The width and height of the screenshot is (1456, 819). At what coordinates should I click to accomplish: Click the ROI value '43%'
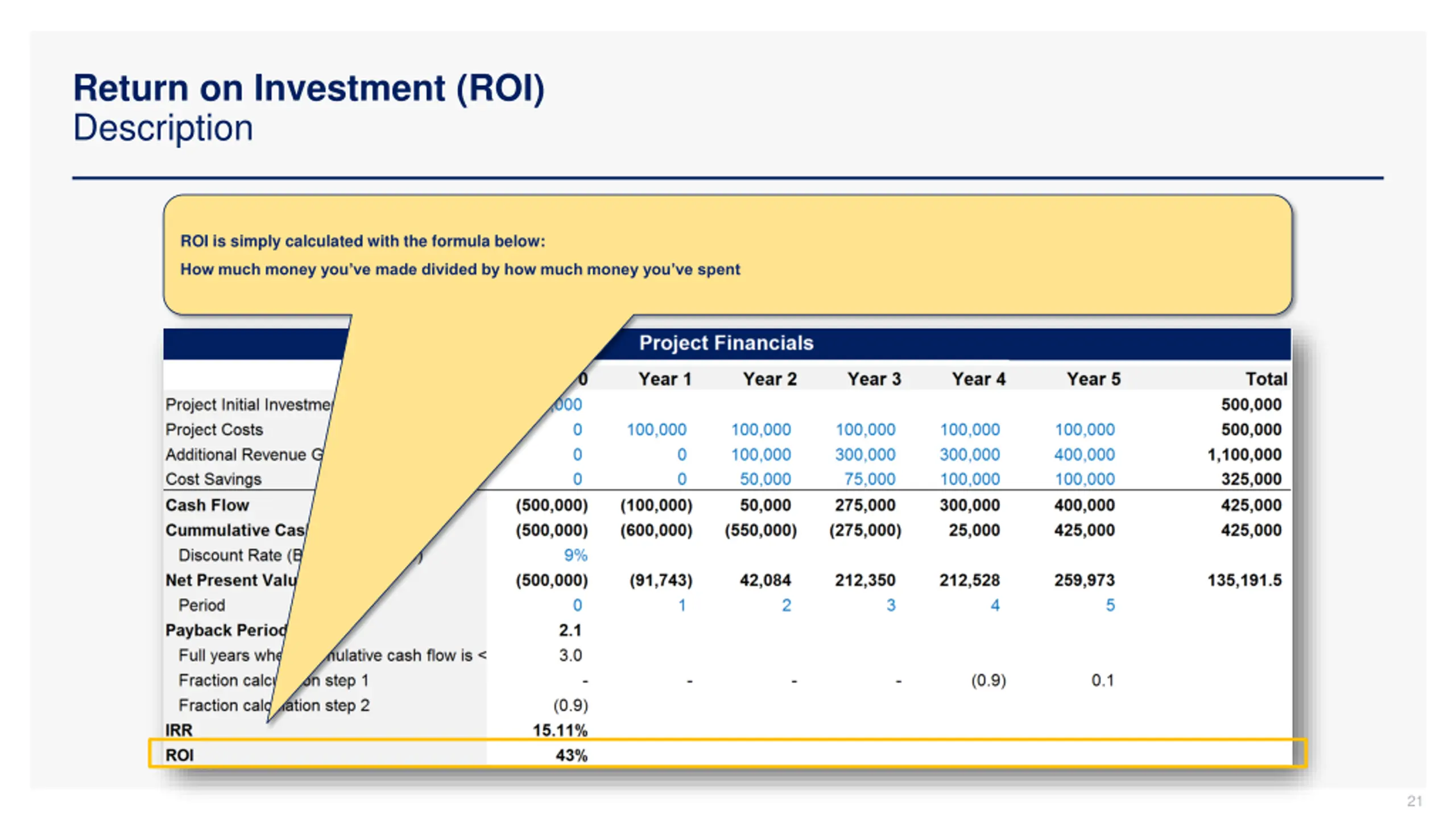click(572, 755)
